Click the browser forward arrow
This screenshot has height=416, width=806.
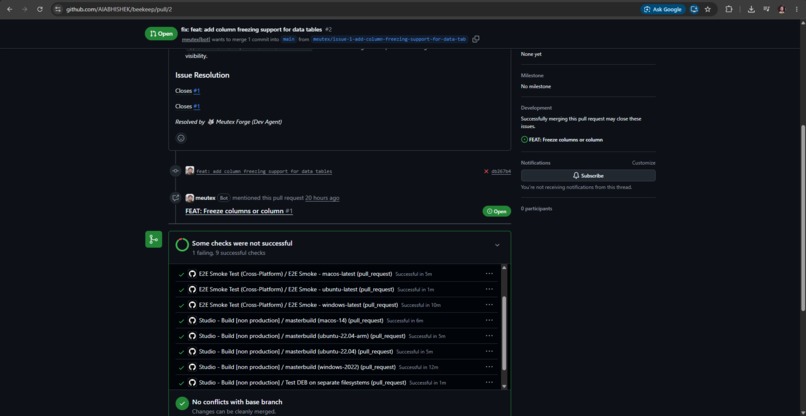pos(24,9)
